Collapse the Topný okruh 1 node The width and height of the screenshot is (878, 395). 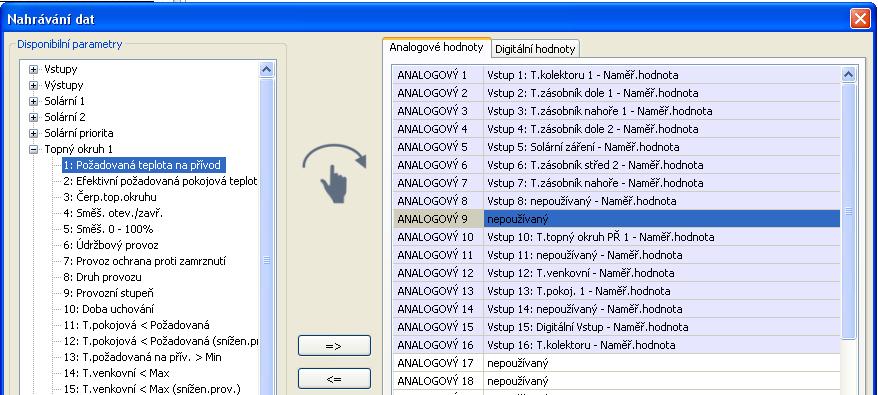click(x=34, y=150)
